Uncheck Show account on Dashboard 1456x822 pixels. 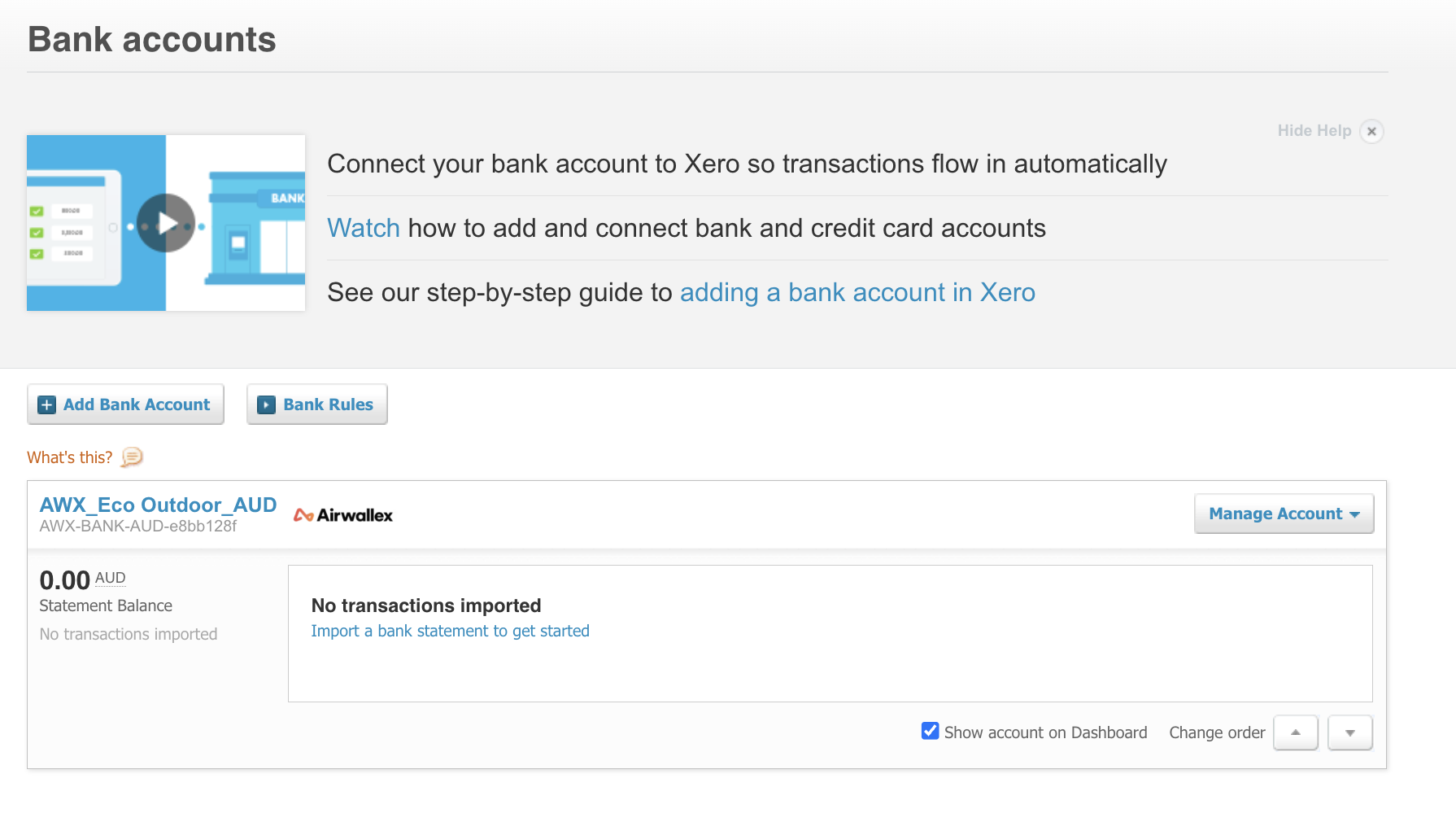tap(930, 731)
